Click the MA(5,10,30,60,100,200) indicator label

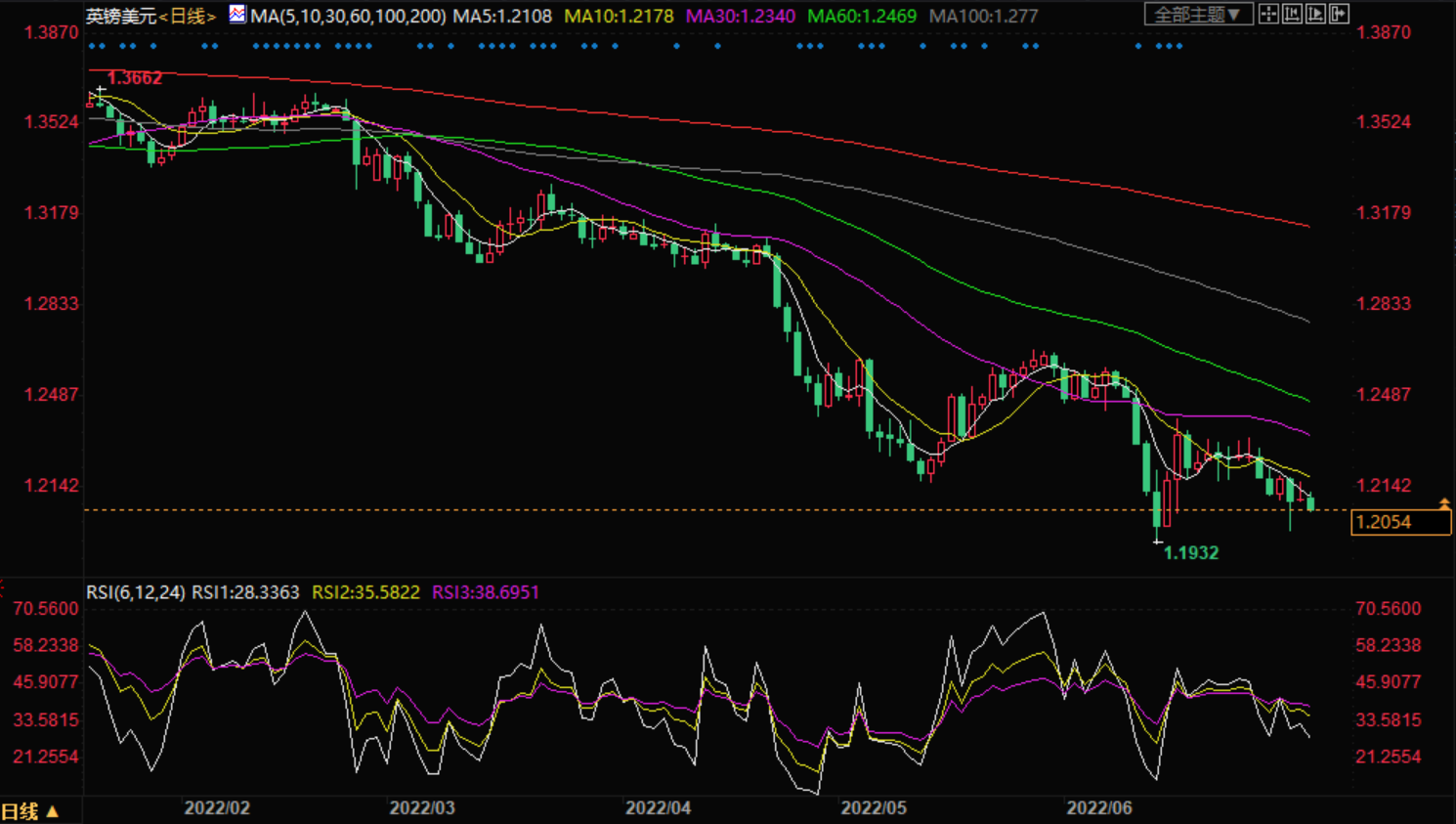[348, 16]
